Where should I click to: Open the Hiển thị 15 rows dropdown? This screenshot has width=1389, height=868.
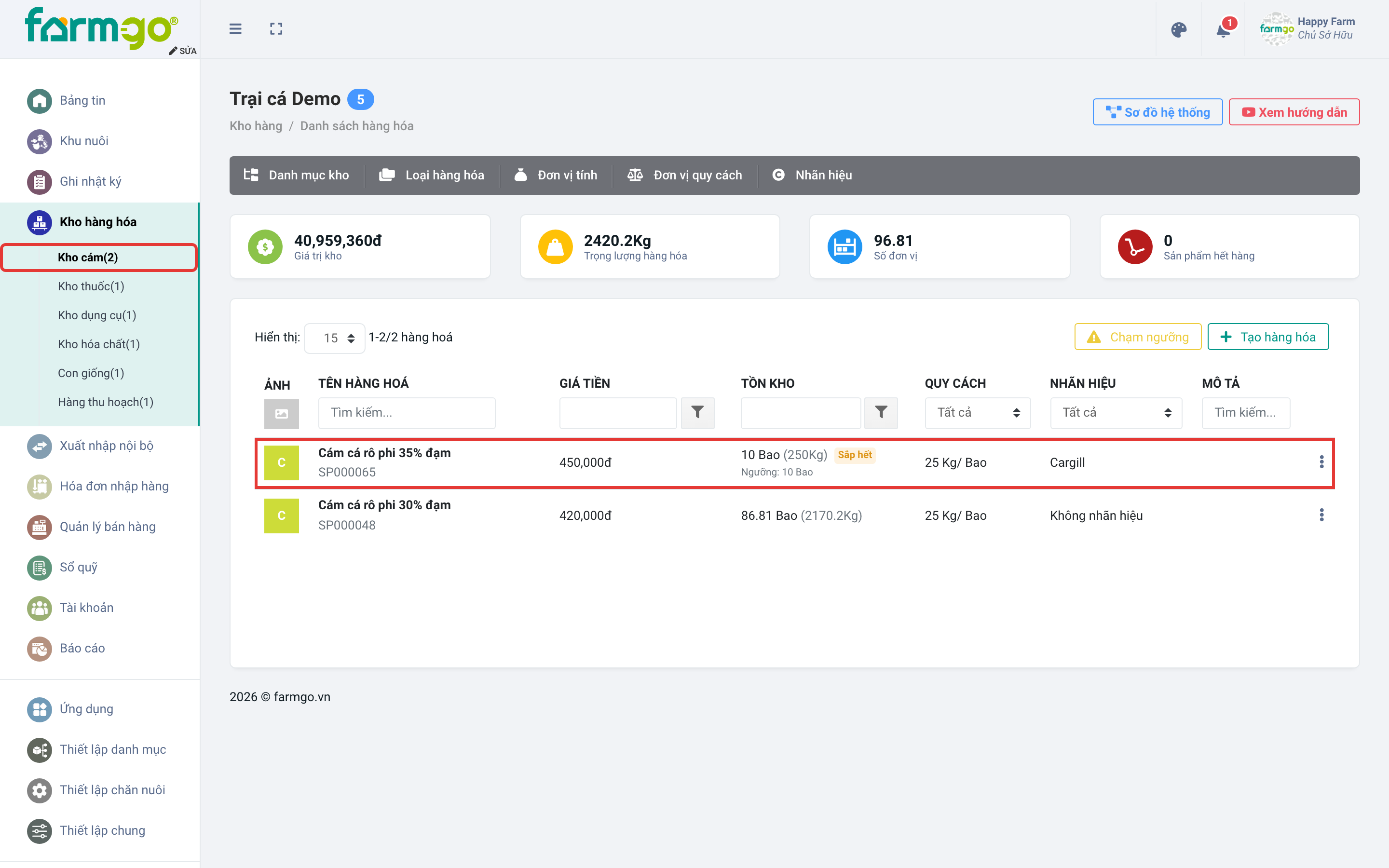tap(335, 338)
